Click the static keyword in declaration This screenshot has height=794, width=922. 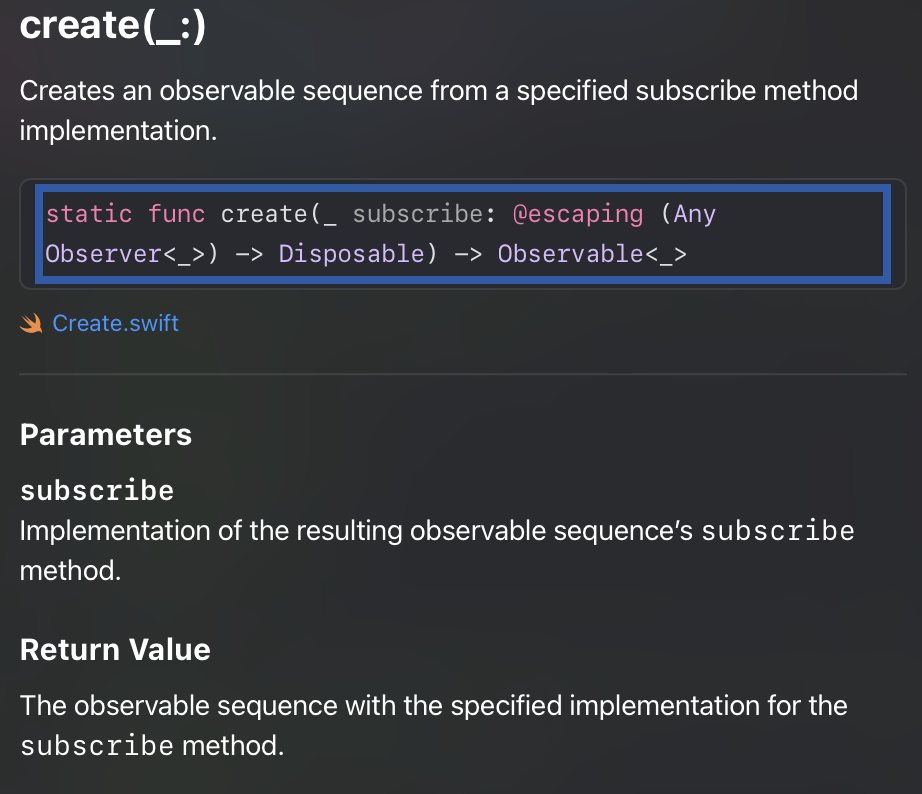click(x=88, y=214)
